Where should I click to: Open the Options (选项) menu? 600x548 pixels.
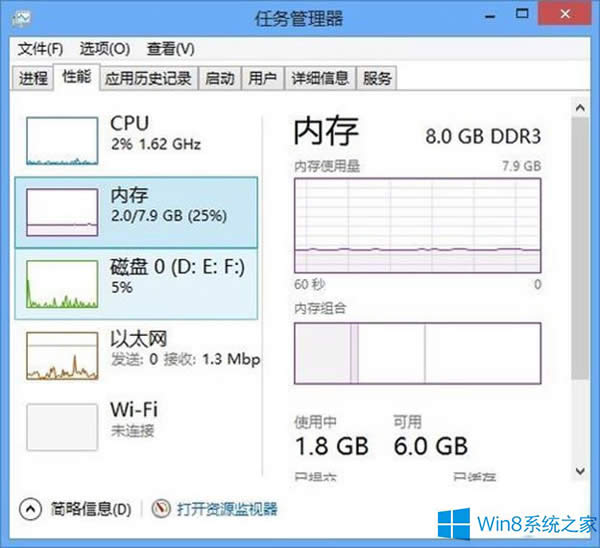point(105,48)
